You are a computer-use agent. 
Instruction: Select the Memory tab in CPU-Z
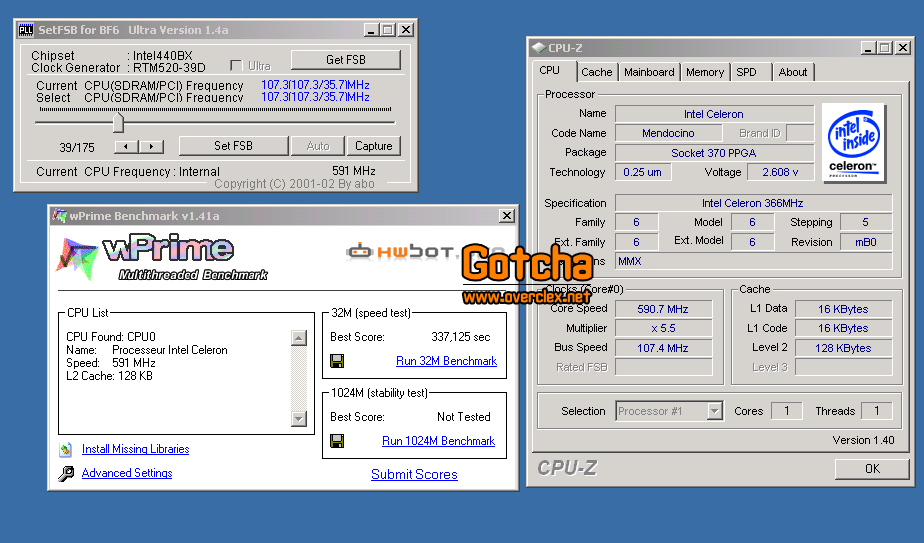(705, 72)
